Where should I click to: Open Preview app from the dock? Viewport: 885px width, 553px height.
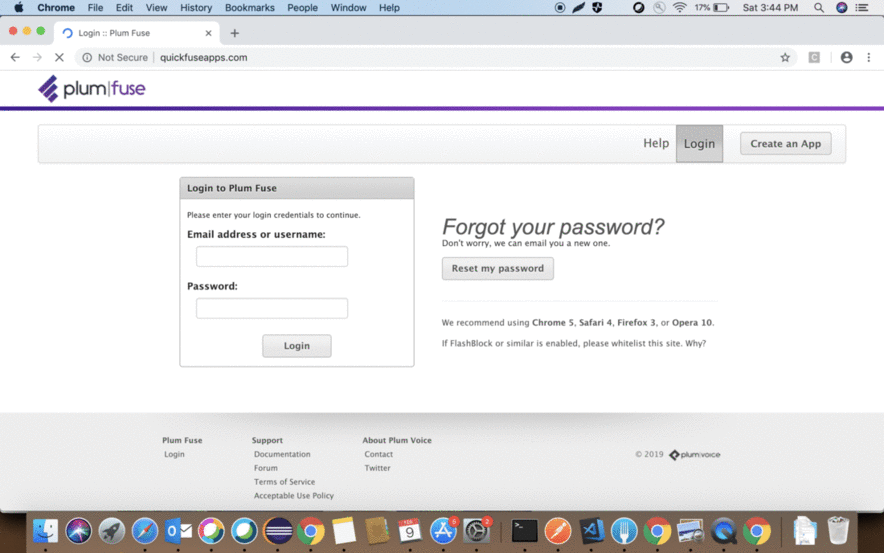(x=690, y=530)
